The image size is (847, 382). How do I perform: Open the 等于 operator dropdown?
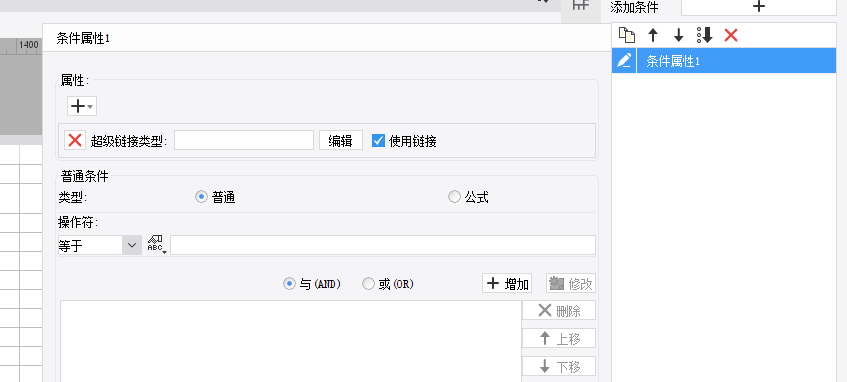coord(99,245)
